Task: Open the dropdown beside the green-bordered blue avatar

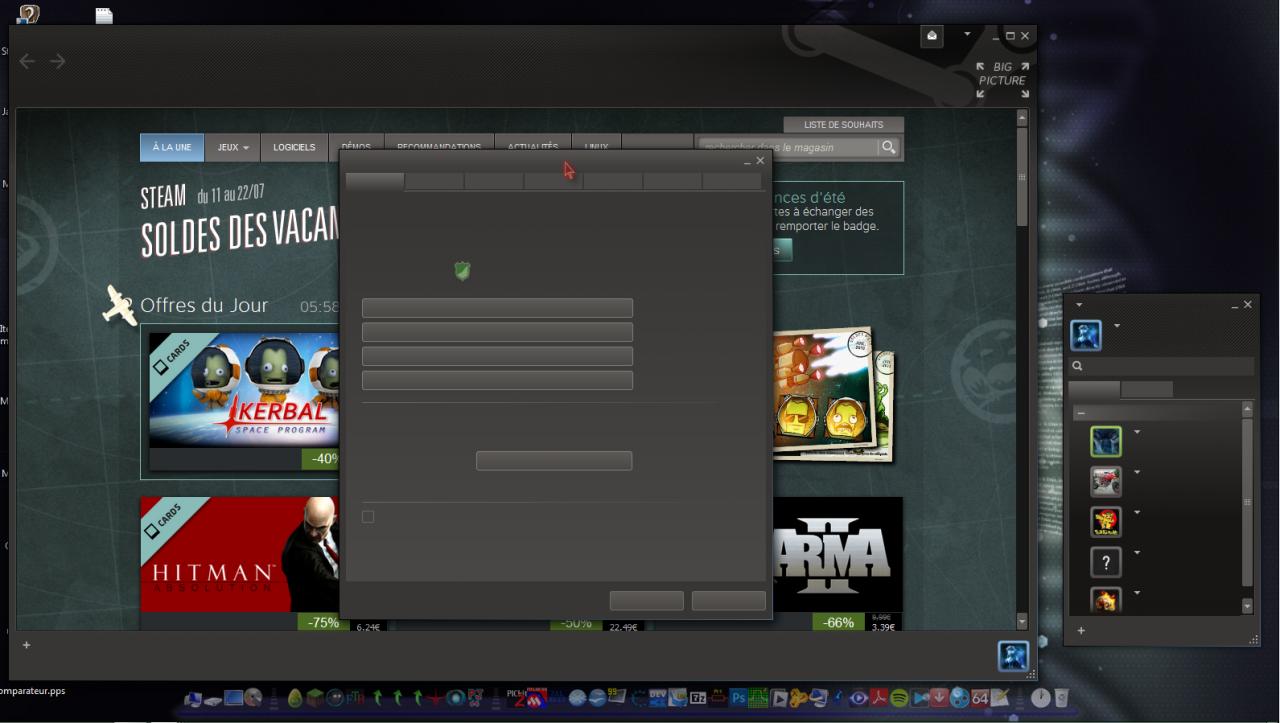Action: pyautogui.click(x=1137, y=432)
